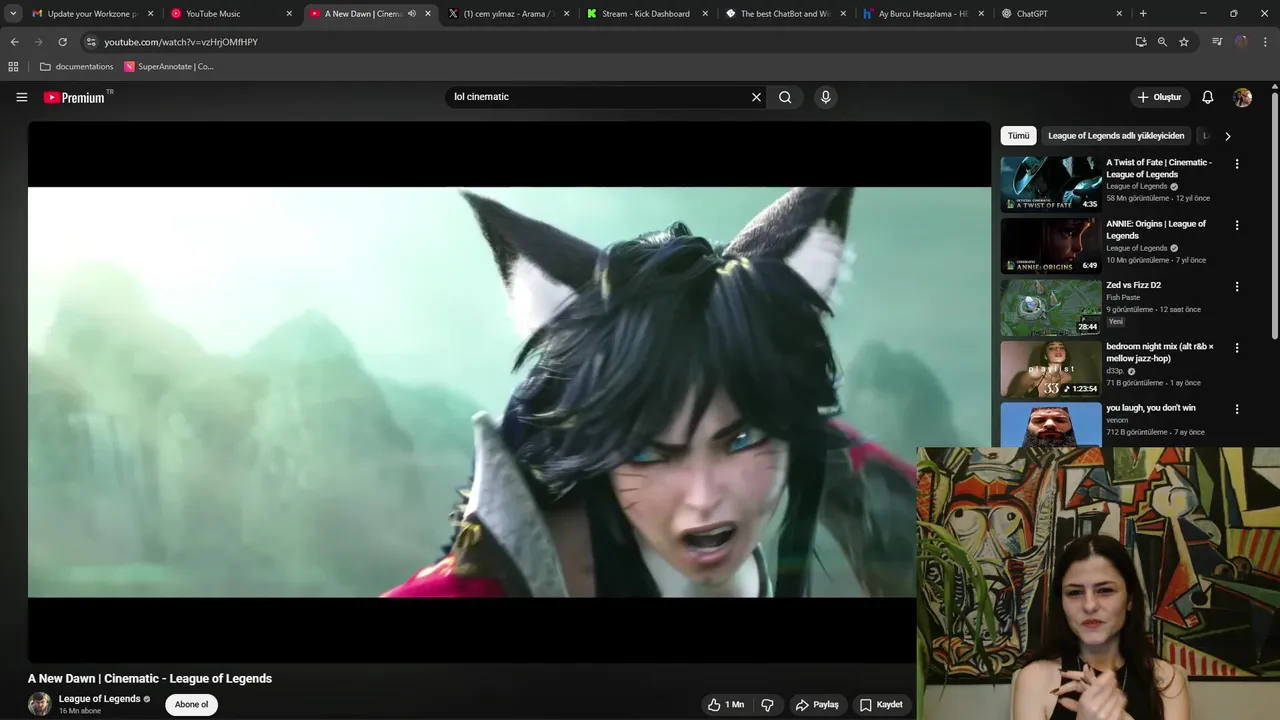Open the apps grid in bookmarks bar

13,67
